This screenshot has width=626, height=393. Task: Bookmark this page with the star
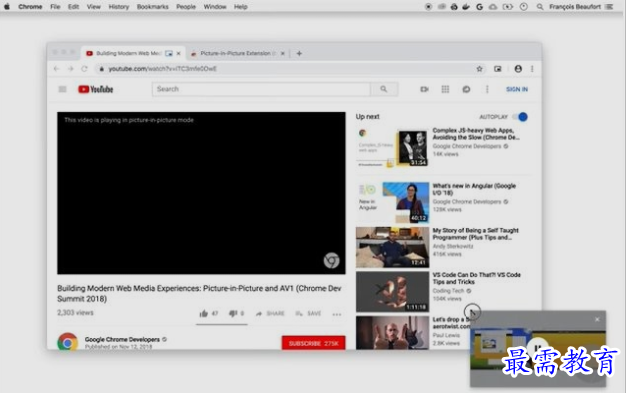point(479,69)
